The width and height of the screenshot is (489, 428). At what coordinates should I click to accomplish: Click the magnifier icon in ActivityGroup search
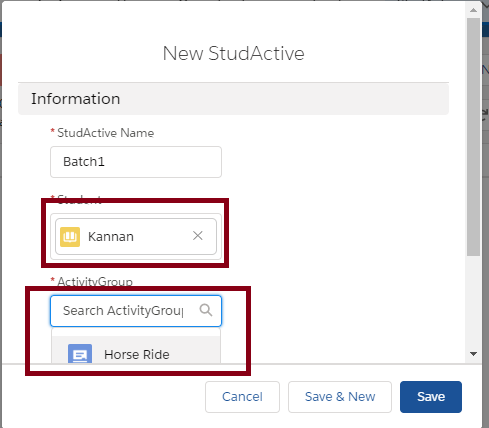click(206, 310)
